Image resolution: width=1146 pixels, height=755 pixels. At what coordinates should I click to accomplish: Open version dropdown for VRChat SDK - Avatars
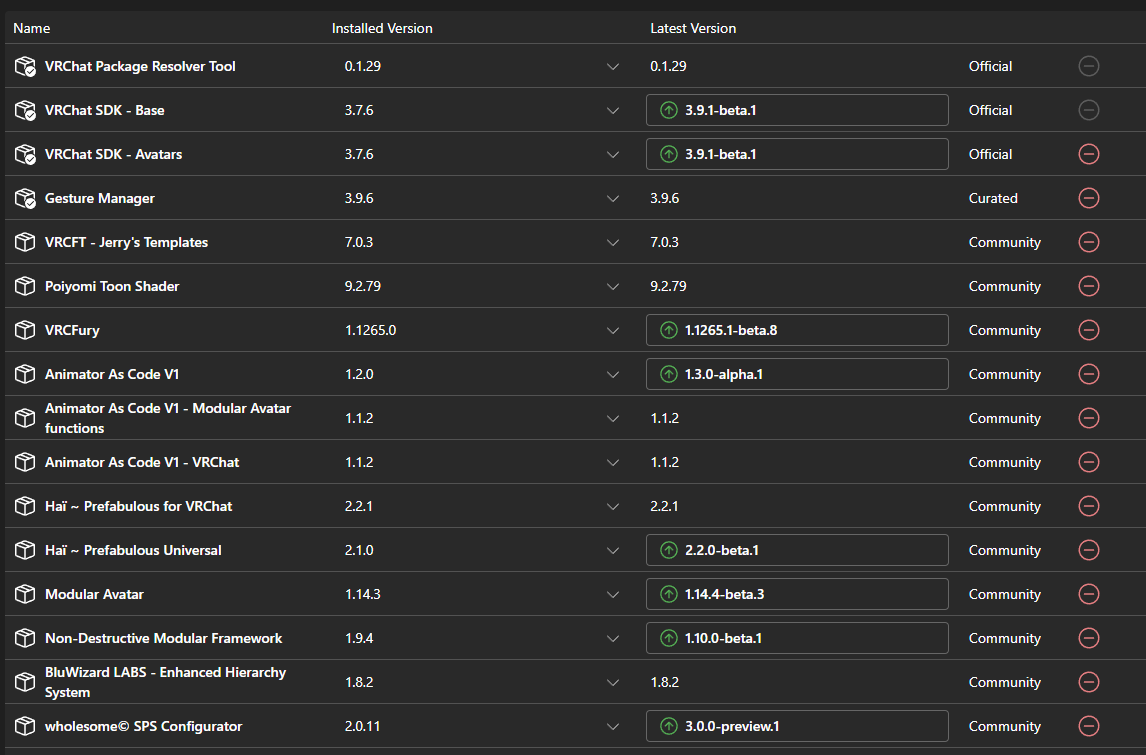pyautogui.click(x=612, y=154)
